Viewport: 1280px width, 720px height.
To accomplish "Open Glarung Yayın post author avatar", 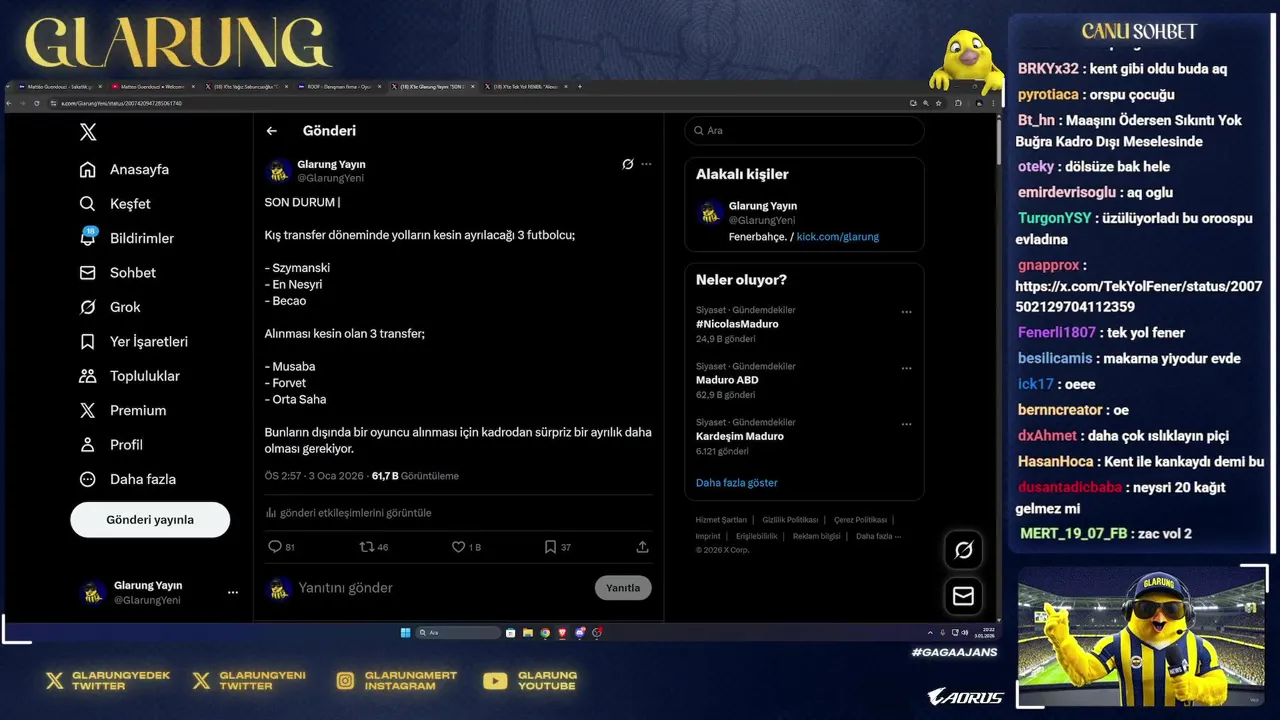I will [279, 171].
